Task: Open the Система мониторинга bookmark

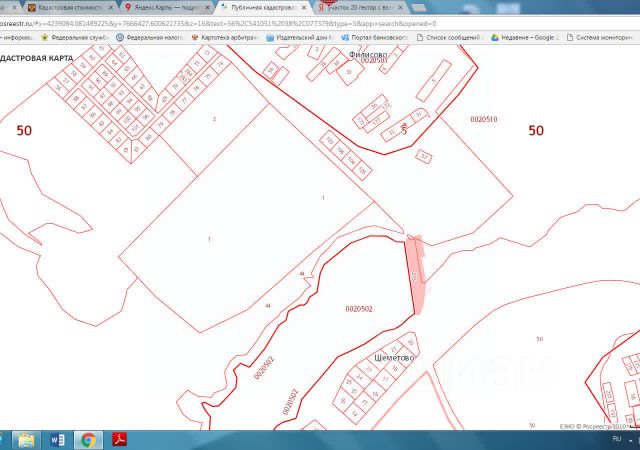Action: click(599, 38)
